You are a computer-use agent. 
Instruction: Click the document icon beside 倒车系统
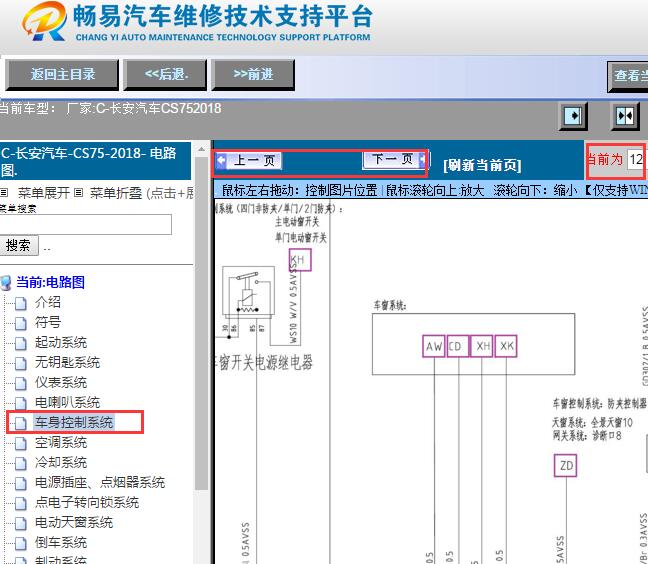tap(21, 543)
